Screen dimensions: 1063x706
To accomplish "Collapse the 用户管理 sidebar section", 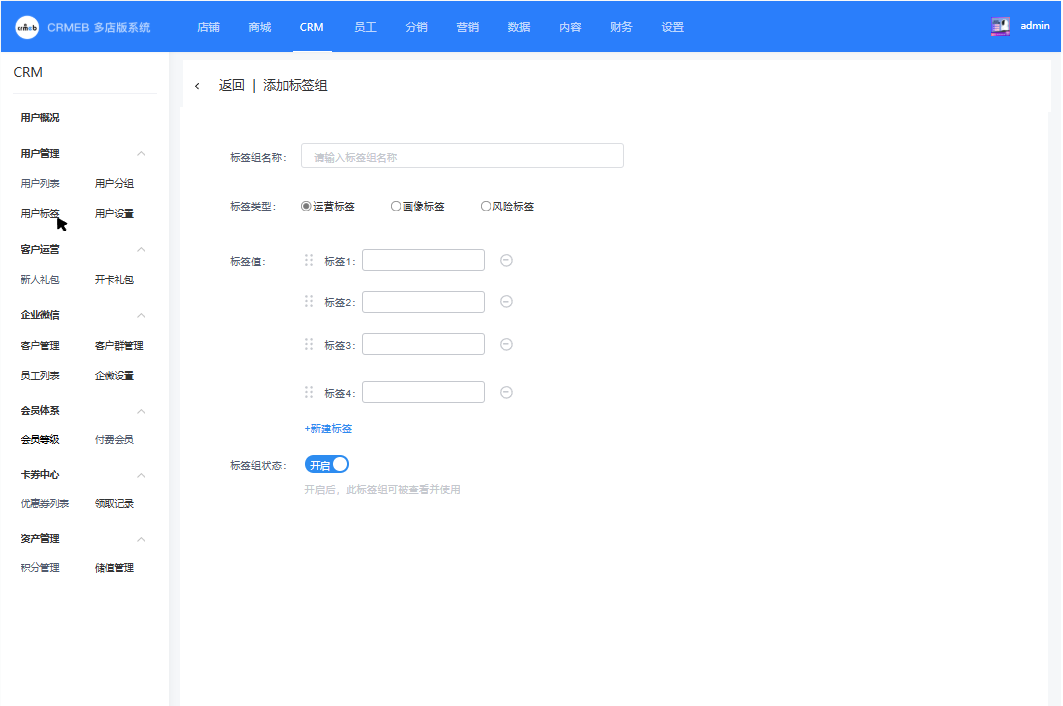I will click(141, 154).
